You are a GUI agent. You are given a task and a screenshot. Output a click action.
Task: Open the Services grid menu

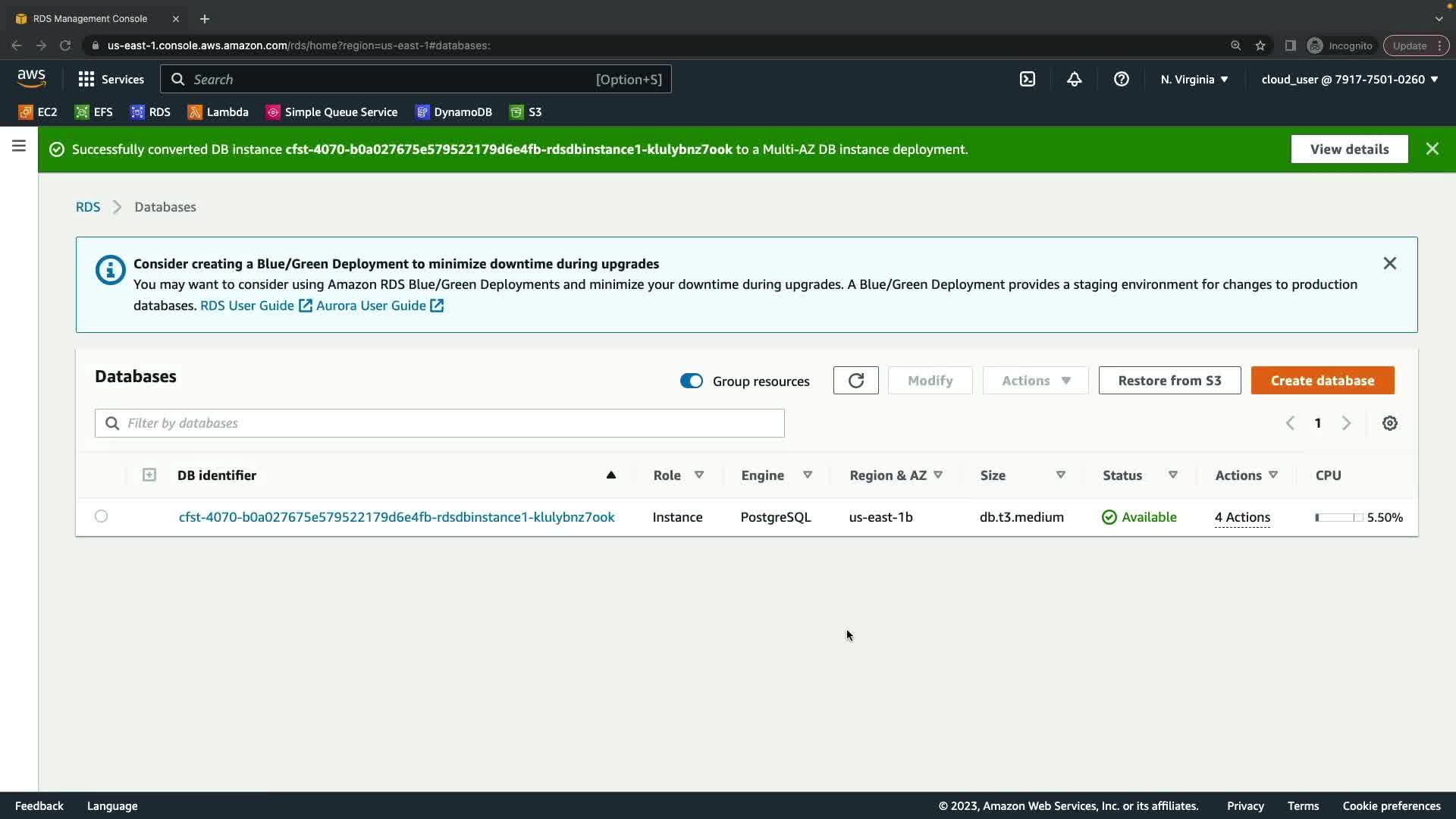pos(111,79)
